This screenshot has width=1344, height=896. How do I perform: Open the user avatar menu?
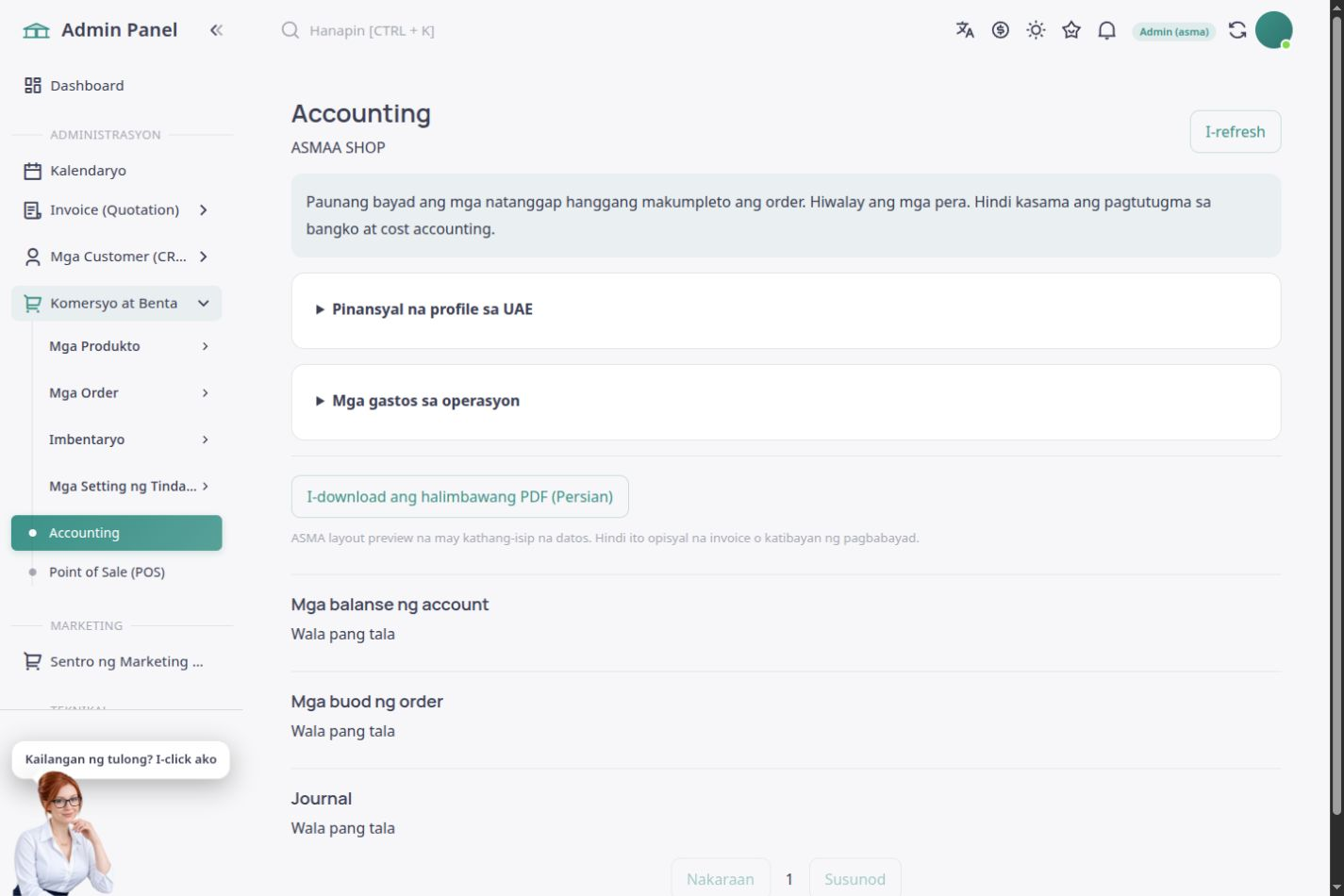coord(1273,30)
